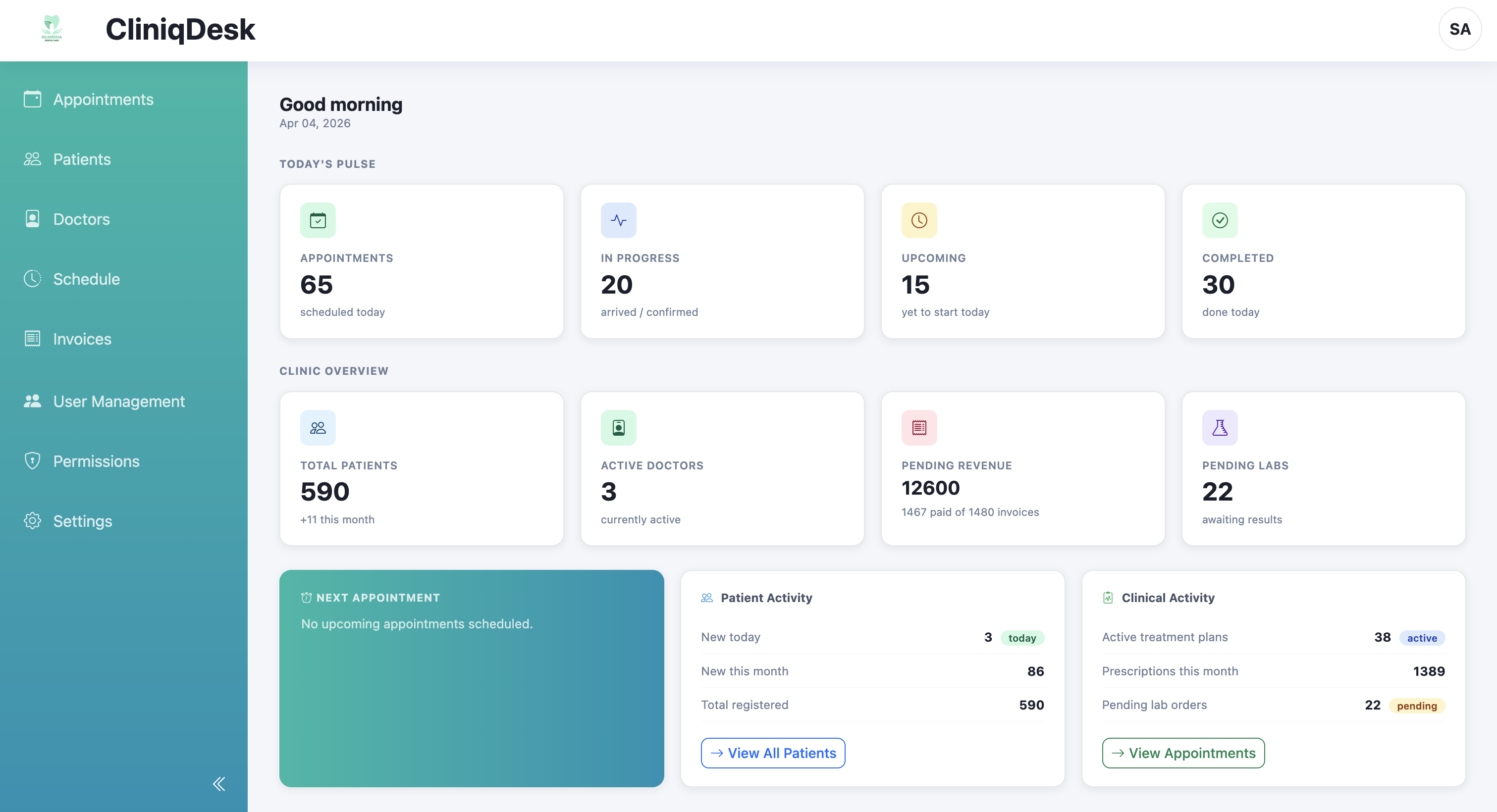This screenshot has width=1497, height=812.
Task: Click the Doctors badge icon in sidebar
Action: point(33,219)
